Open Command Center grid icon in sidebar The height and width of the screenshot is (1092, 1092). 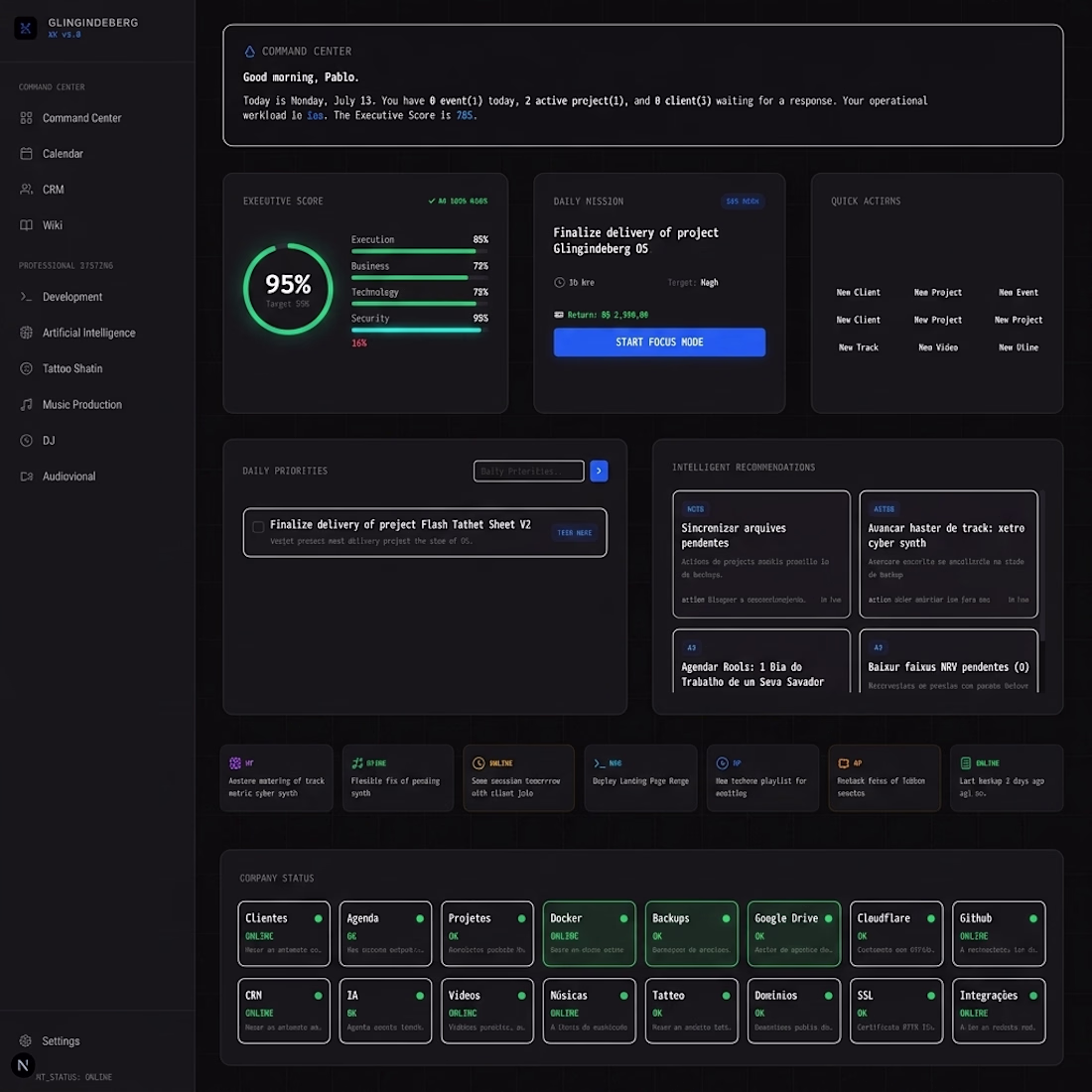tap(27, 118)
